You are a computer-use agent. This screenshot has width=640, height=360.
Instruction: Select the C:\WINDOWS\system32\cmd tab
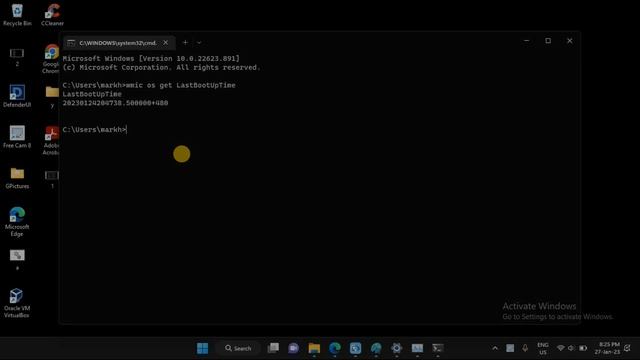click(119, 42)
